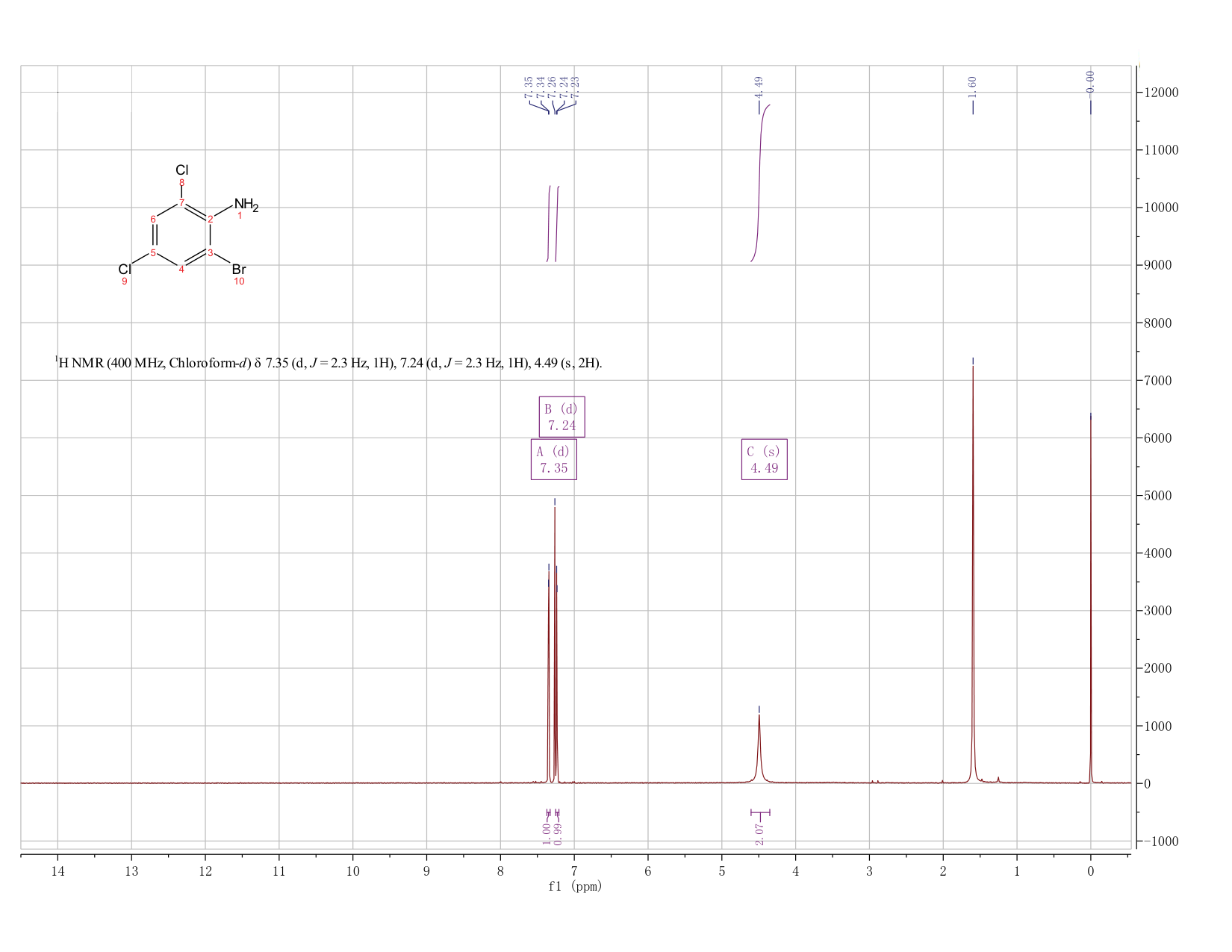Screen dimensions: 1232x952
Task: Click the integral value 2.07 below baseline
Action: pos(759,835)
